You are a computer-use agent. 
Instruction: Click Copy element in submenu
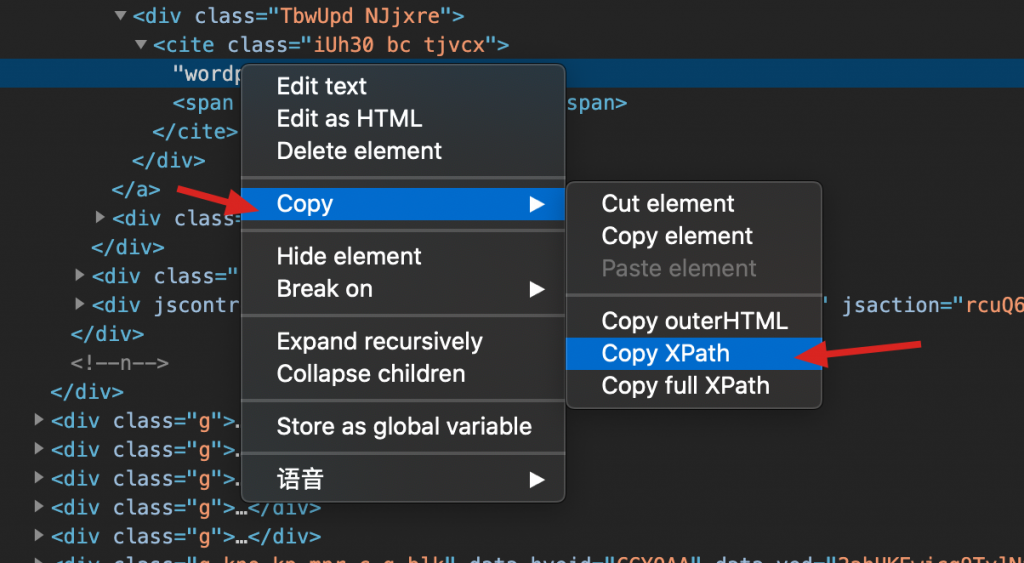click(677, 236)
